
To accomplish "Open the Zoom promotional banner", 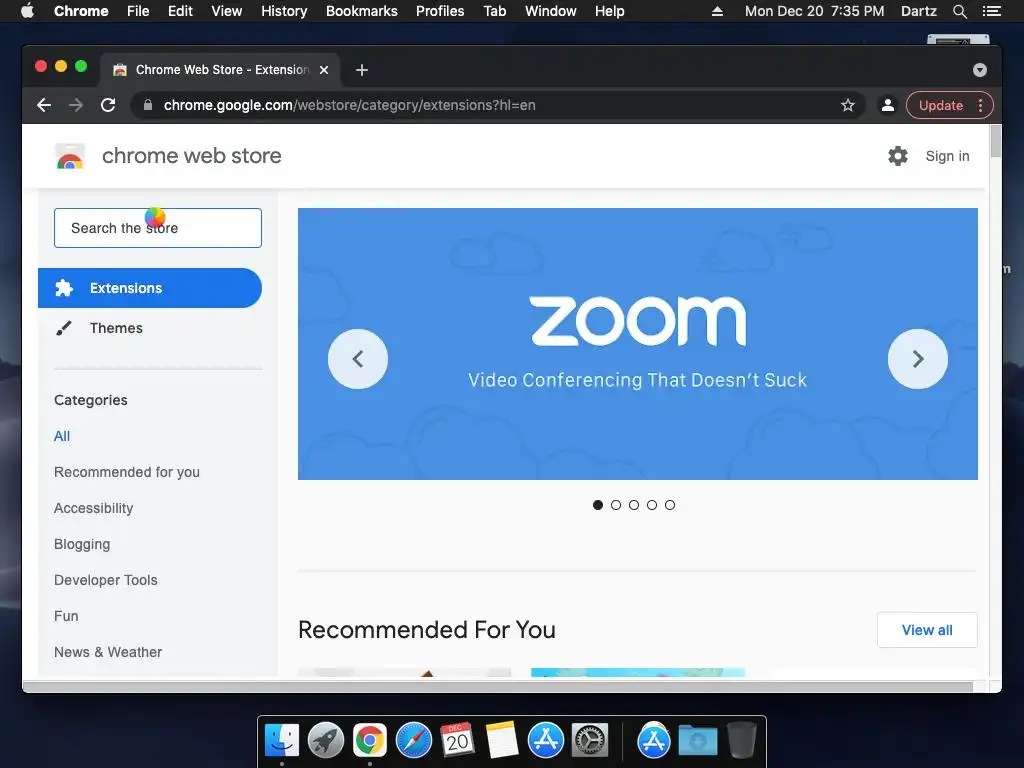I will pyautogui.click(x=637, y=344).
